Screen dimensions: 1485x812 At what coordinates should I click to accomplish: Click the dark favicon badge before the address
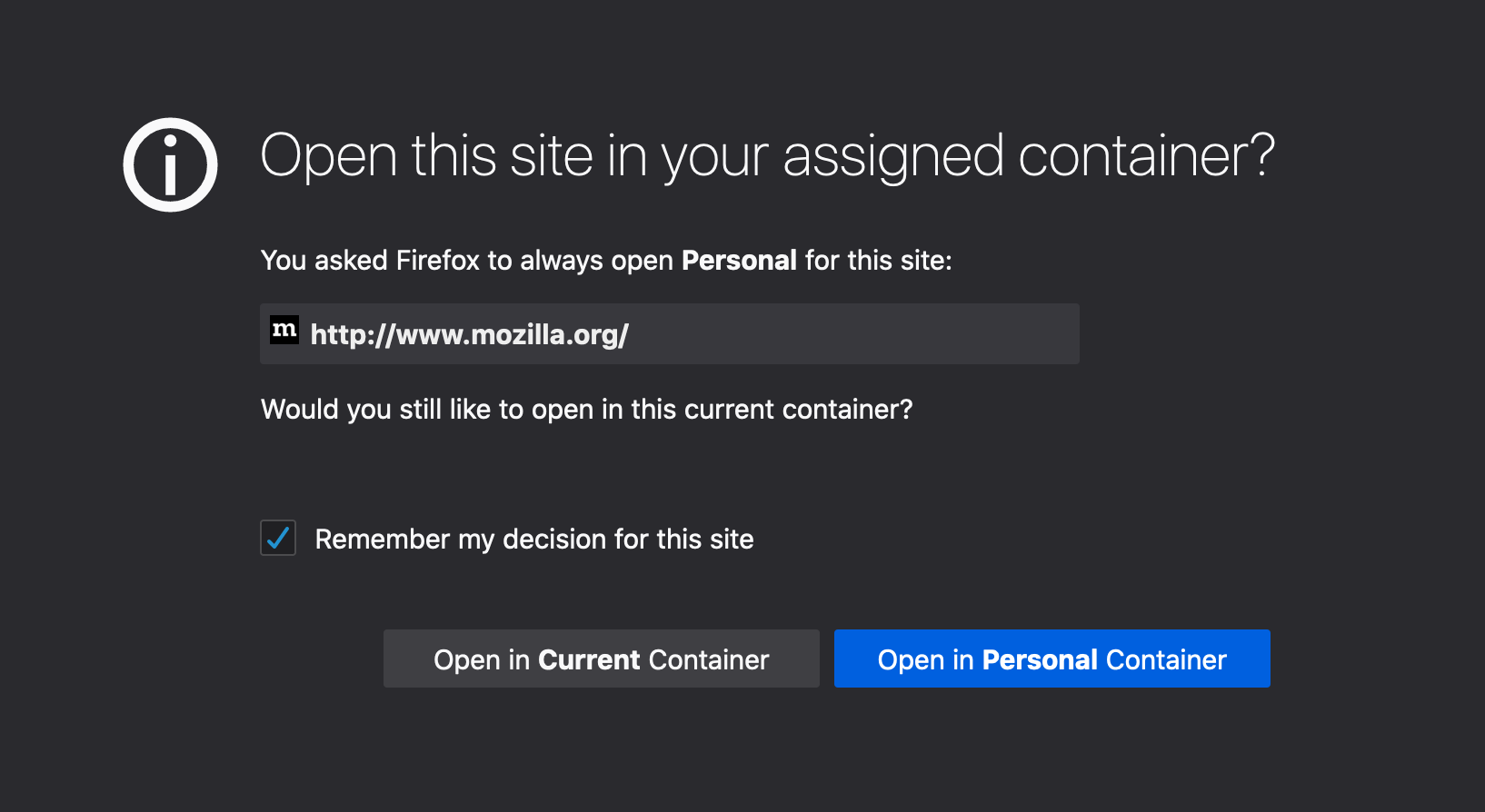[x=284, y=330]
